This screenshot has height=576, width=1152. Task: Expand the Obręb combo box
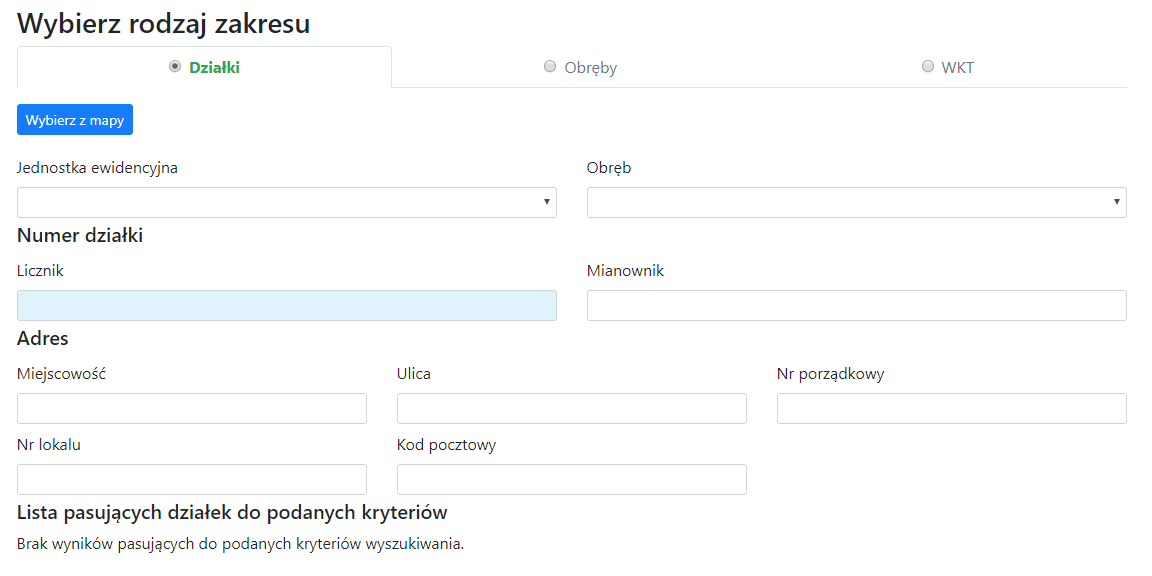[x=857, y=202]
